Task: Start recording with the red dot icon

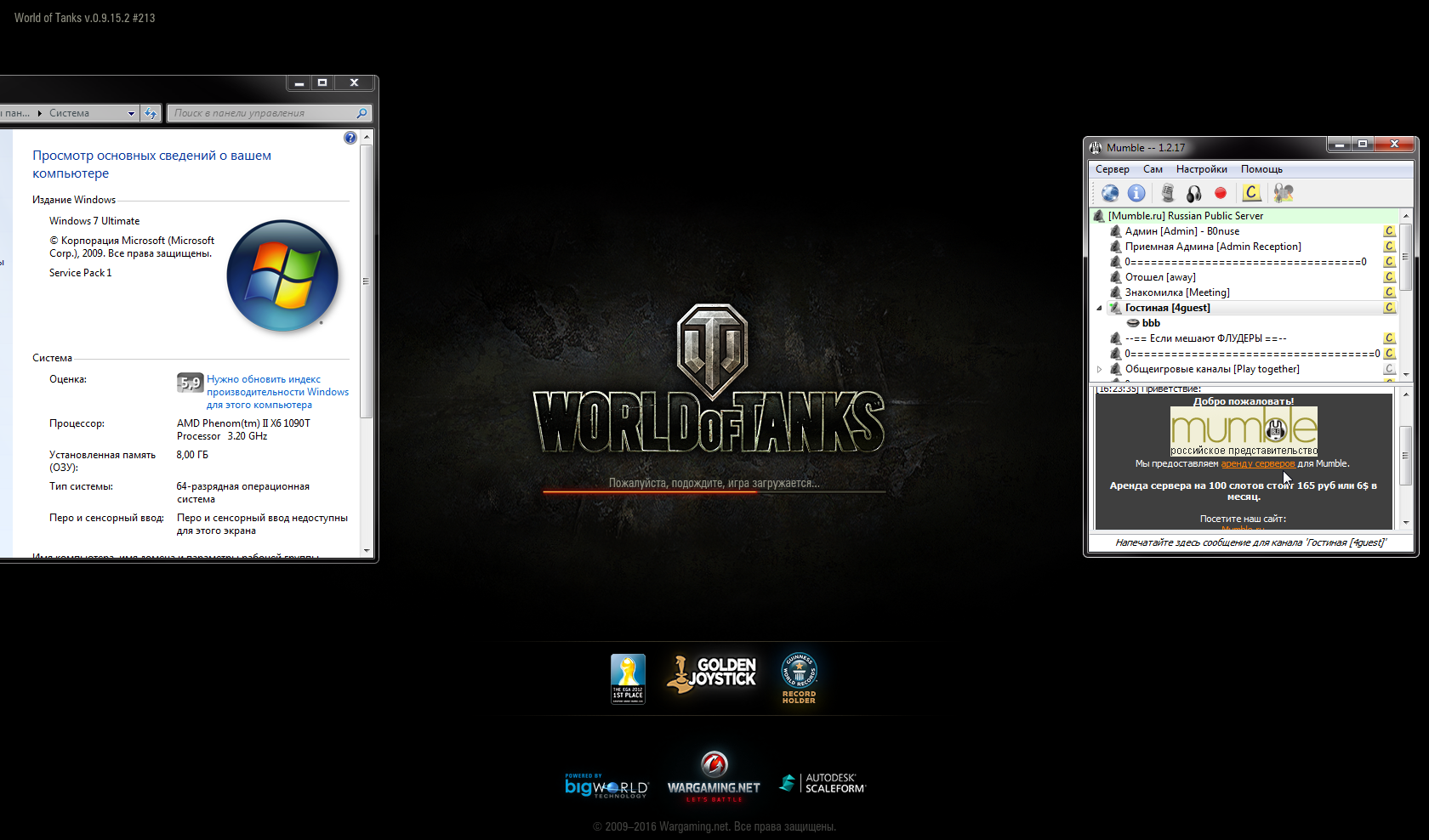Action: 1221,193
